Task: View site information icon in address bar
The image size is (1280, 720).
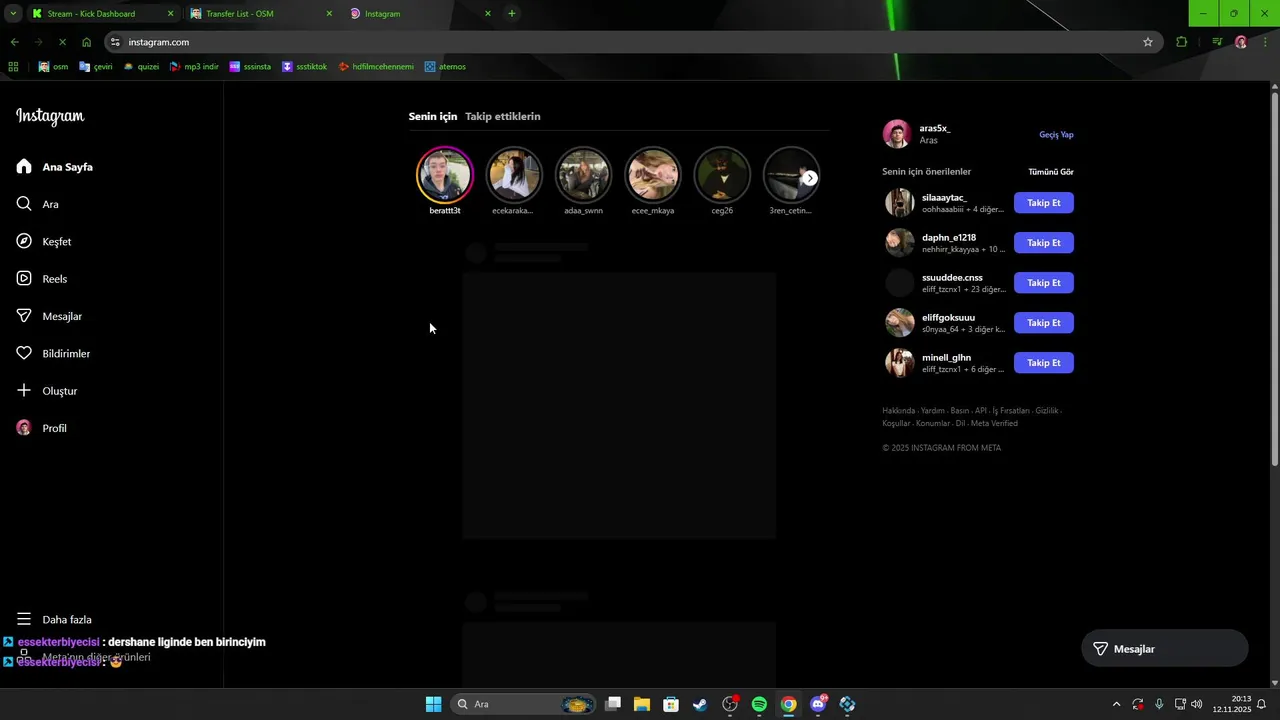Action: (x=116, y=42)
